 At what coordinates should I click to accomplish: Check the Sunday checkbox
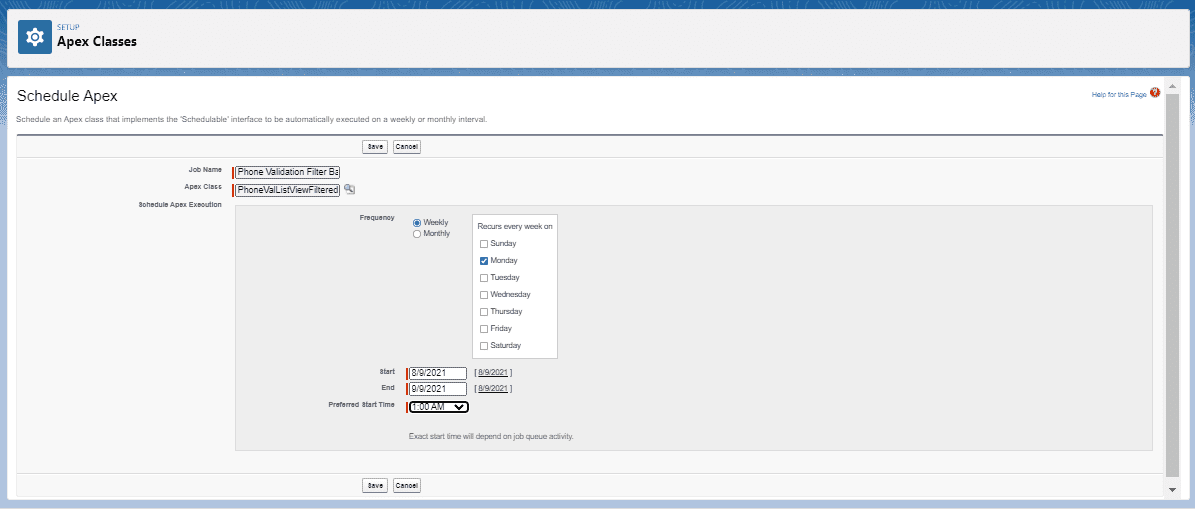click(x=484, y=244)
